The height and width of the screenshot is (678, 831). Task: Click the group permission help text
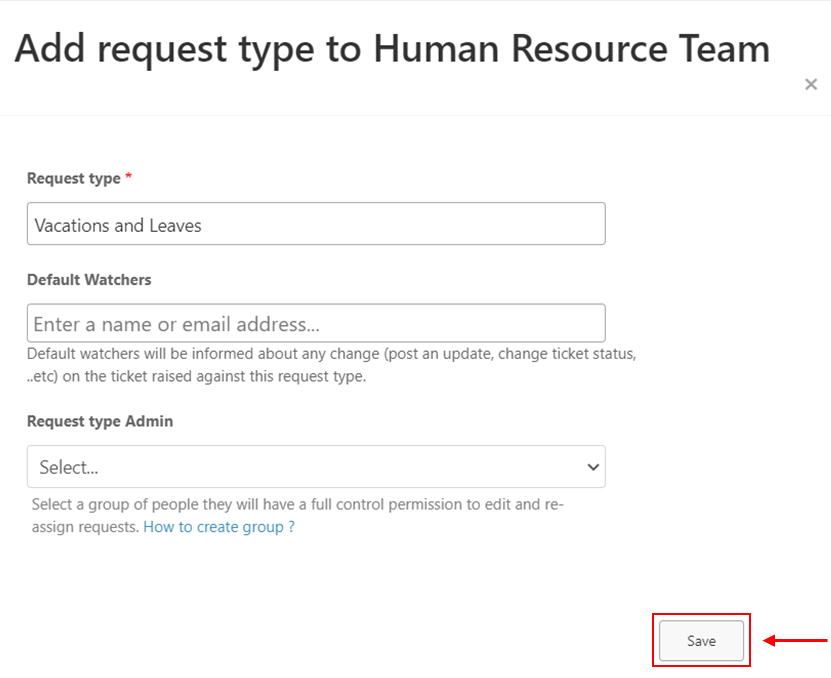(297, 515)
